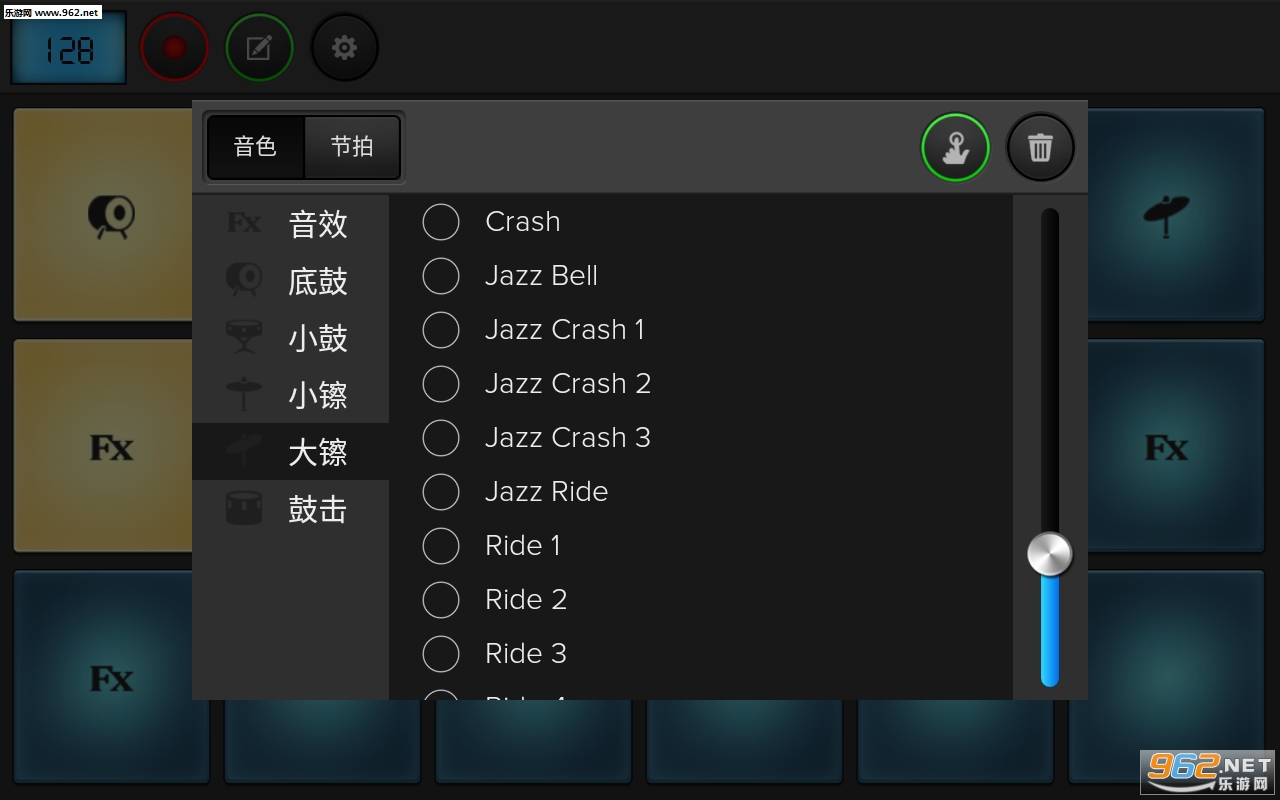This screenshot has width=1280, height=800.
Task: Select the 大镲 crash cymbal category
Action: click(x=290, y=452)
